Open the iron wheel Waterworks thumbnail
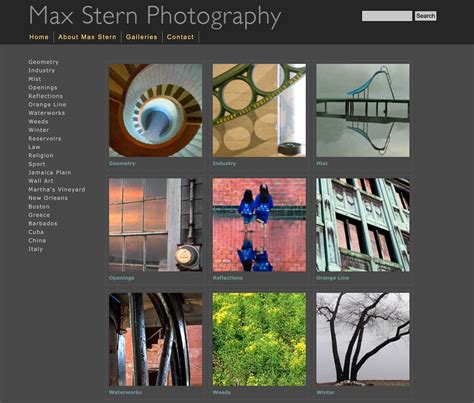This screenshot has width=474, height=403. (x=155, y=339)
